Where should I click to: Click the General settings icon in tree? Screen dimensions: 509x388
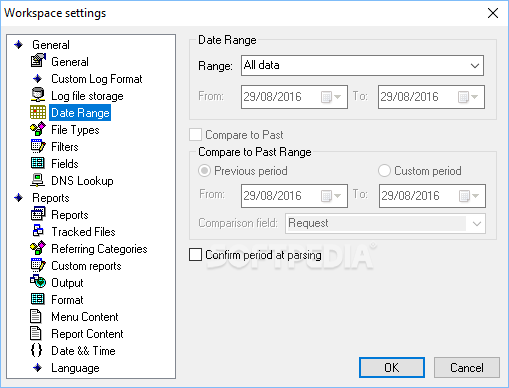[38, 61]
